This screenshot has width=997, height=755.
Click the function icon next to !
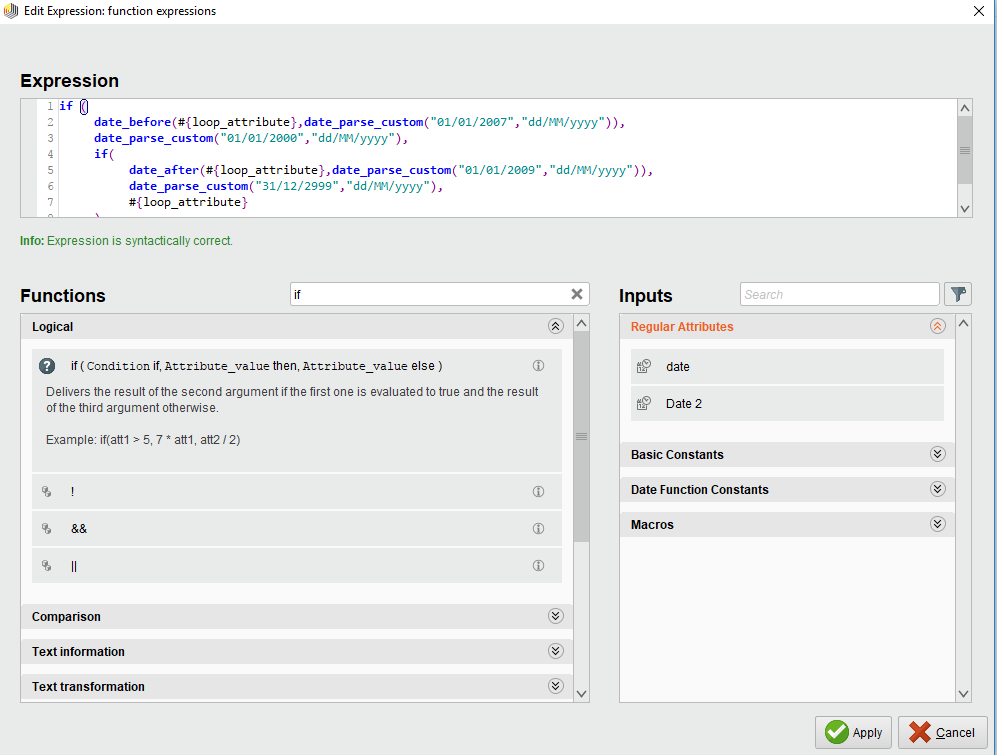click(46, 492)
